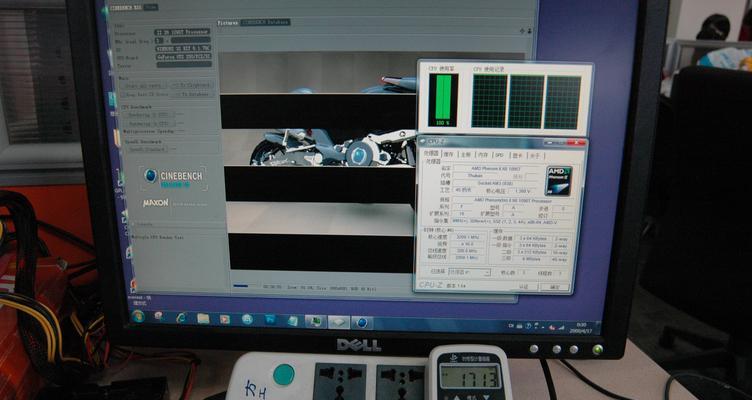Expand the Console section in Cinebench
Image resolution: width=752 pixels, height=400 pixels.
[133, 224]
